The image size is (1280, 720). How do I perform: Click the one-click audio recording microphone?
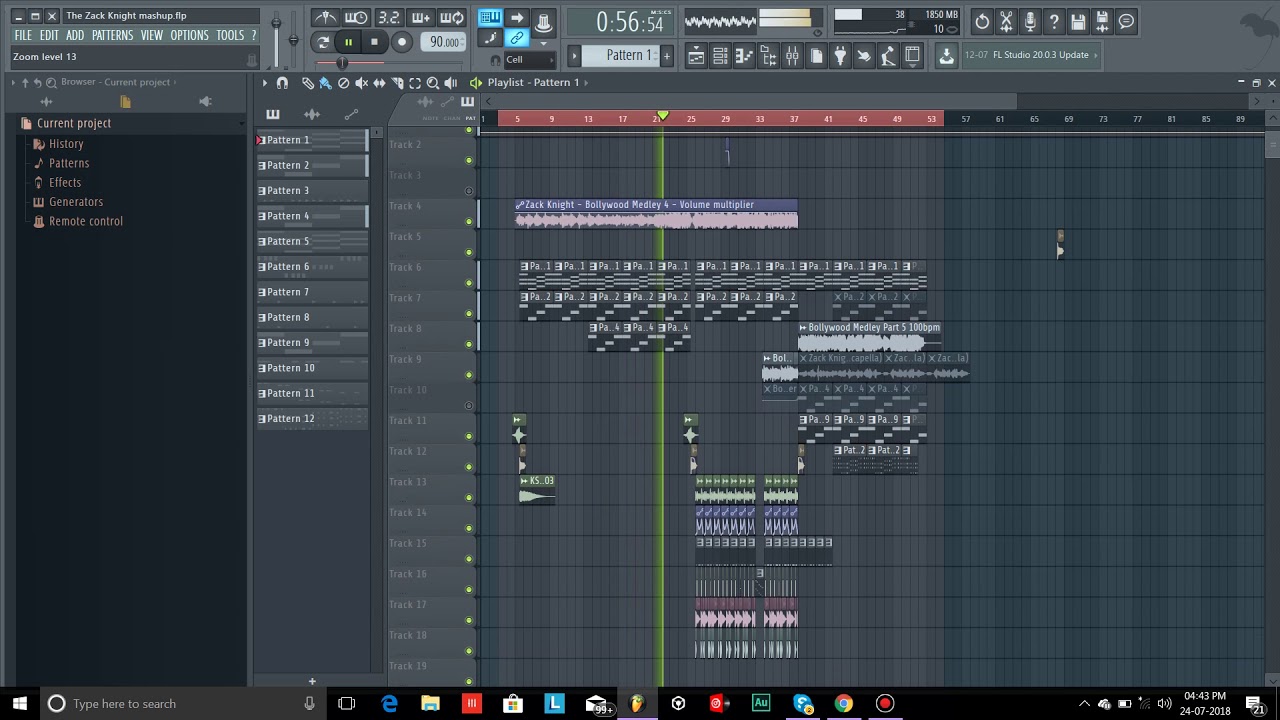[x=1030, y=21]
